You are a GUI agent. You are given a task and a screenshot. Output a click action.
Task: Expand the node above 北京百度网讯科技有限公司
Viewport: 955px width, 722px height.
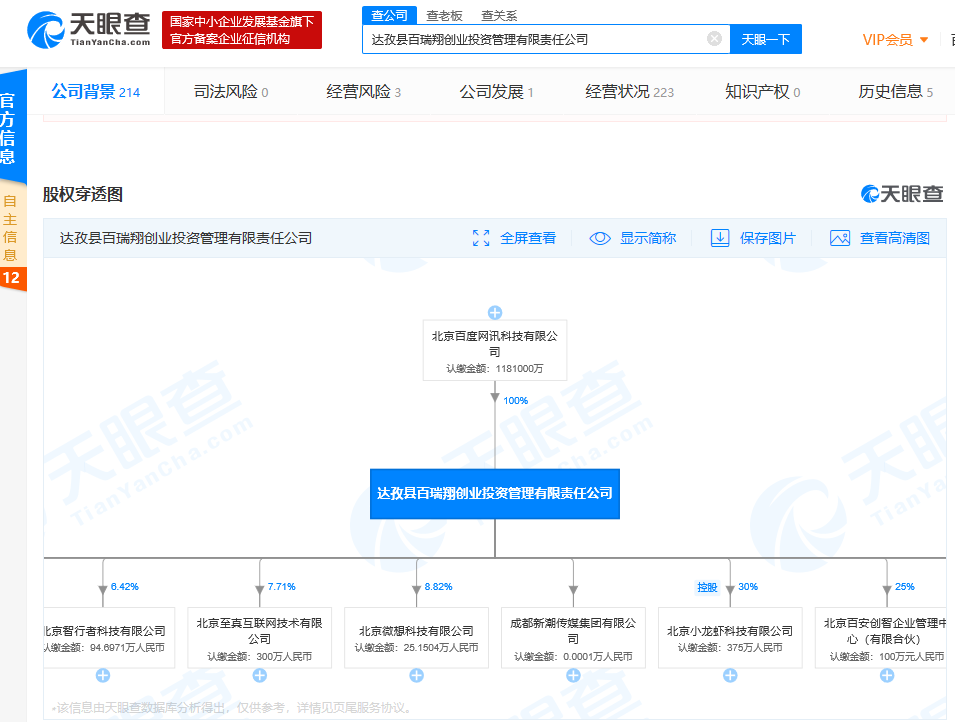[x=495, y=312]
